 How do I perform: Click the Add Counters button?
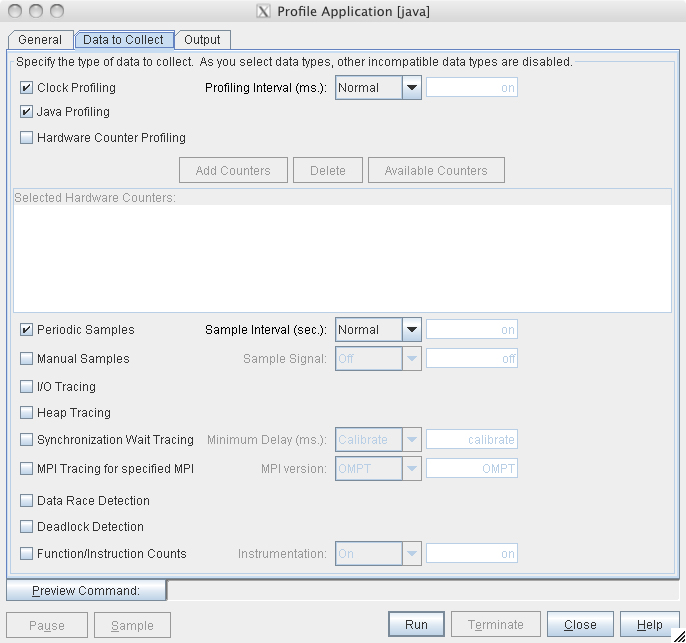pyautogui.click(x=233, y=170)
